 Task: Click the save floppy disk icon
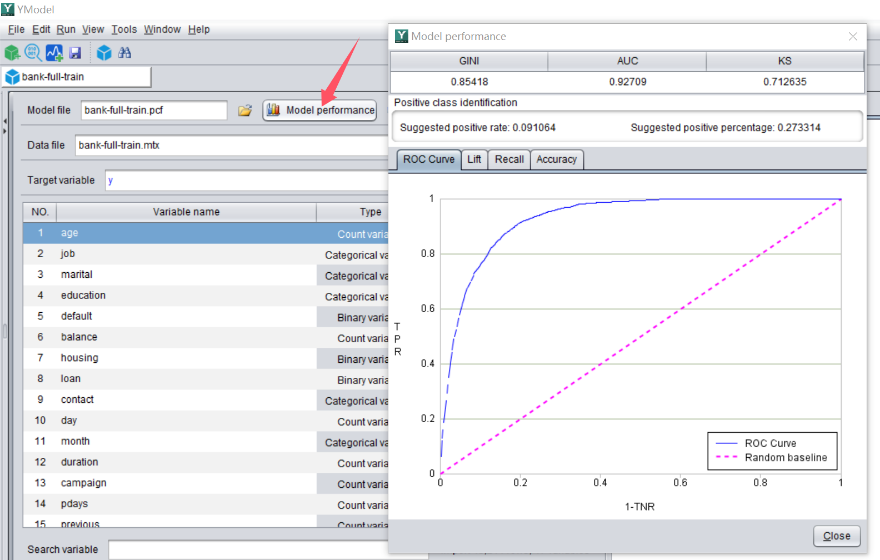(x=75, y=52)
